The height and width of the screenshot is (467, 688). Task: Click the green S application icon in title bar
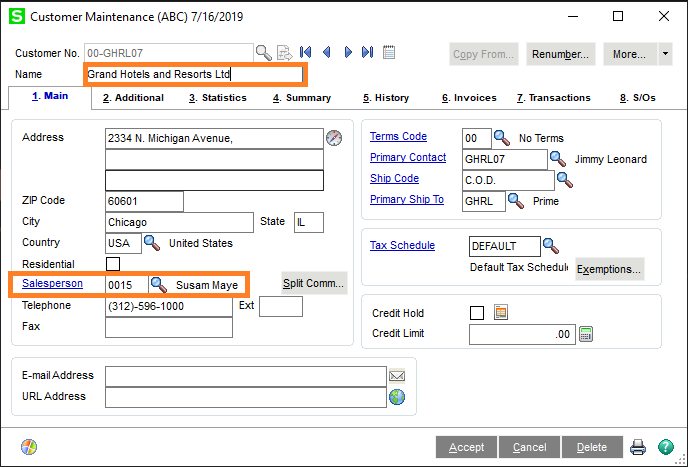[17, 17]
